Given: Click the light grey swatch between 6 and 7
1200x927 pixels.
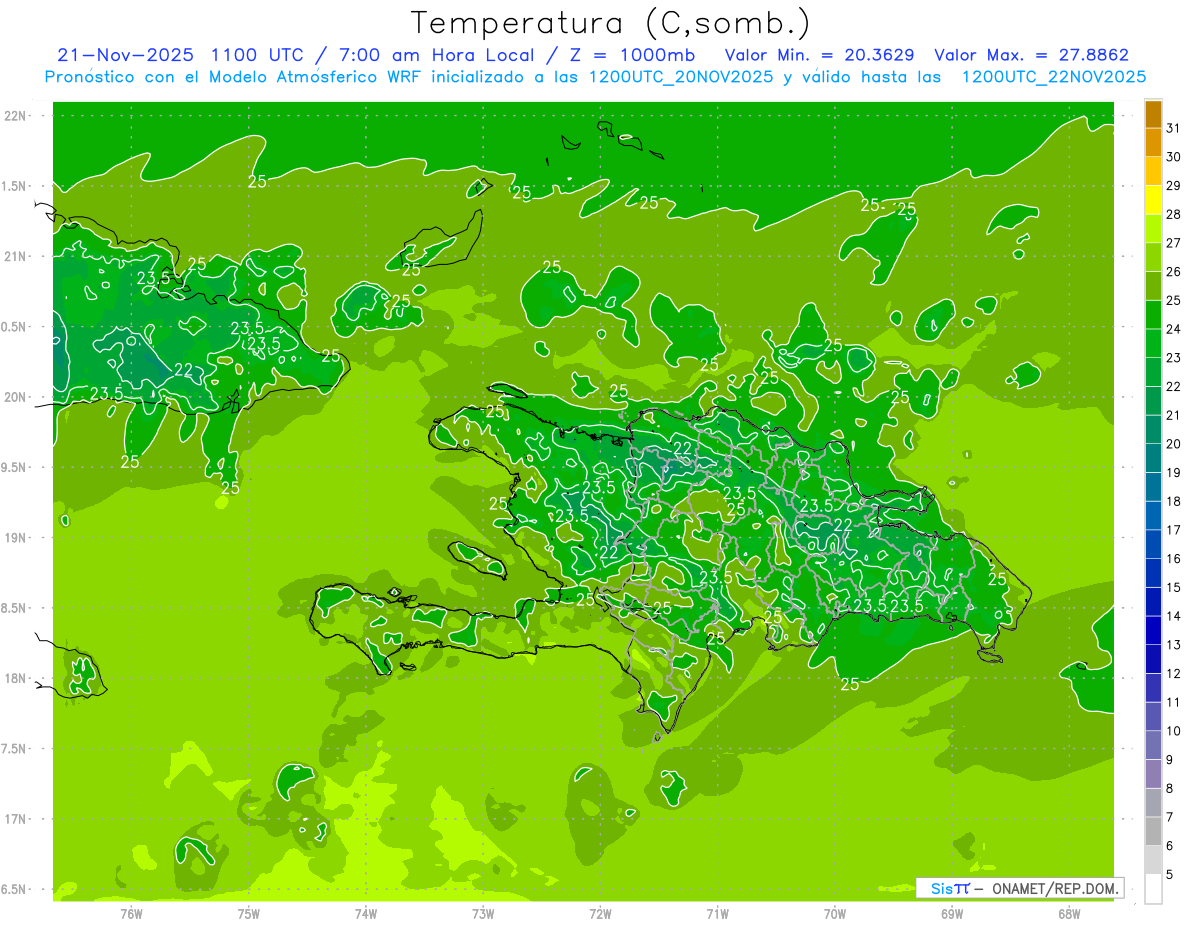Looking at the screenshot, I should click(1153, 831).
